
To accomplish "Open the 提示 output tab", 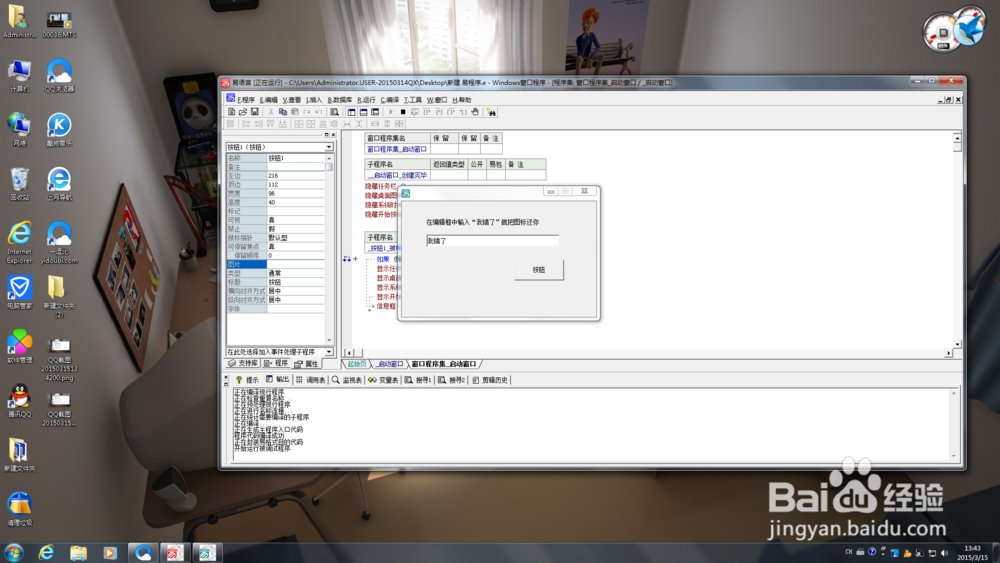I will [x=247, y=379].
